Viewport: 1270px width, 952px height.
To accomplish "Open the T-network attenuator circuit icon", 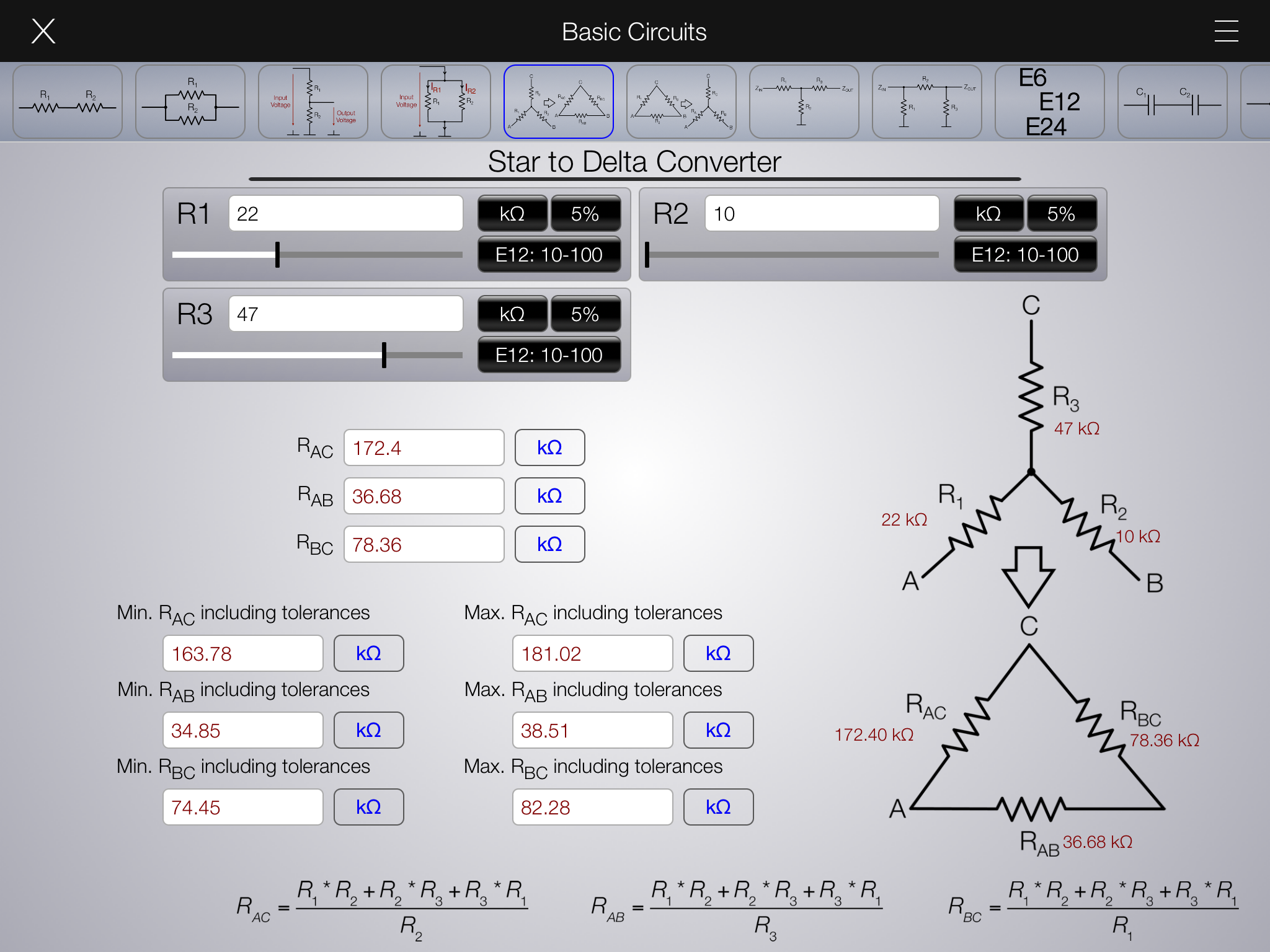I will click(804, 102).
